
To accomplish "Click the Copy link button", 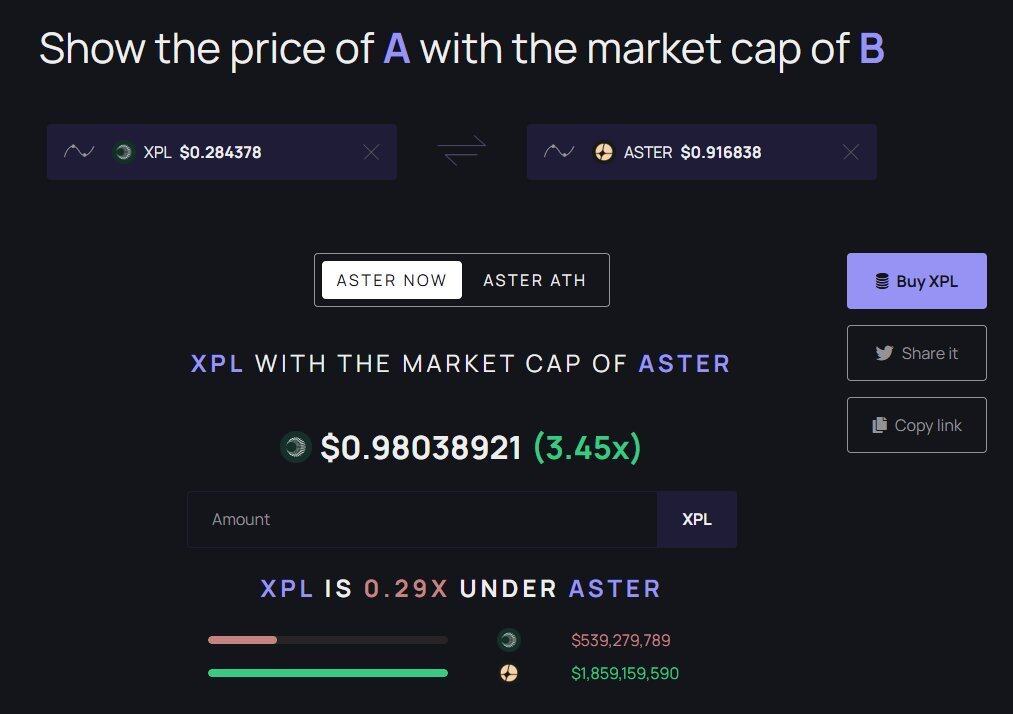I will click(x=916, y=425).
